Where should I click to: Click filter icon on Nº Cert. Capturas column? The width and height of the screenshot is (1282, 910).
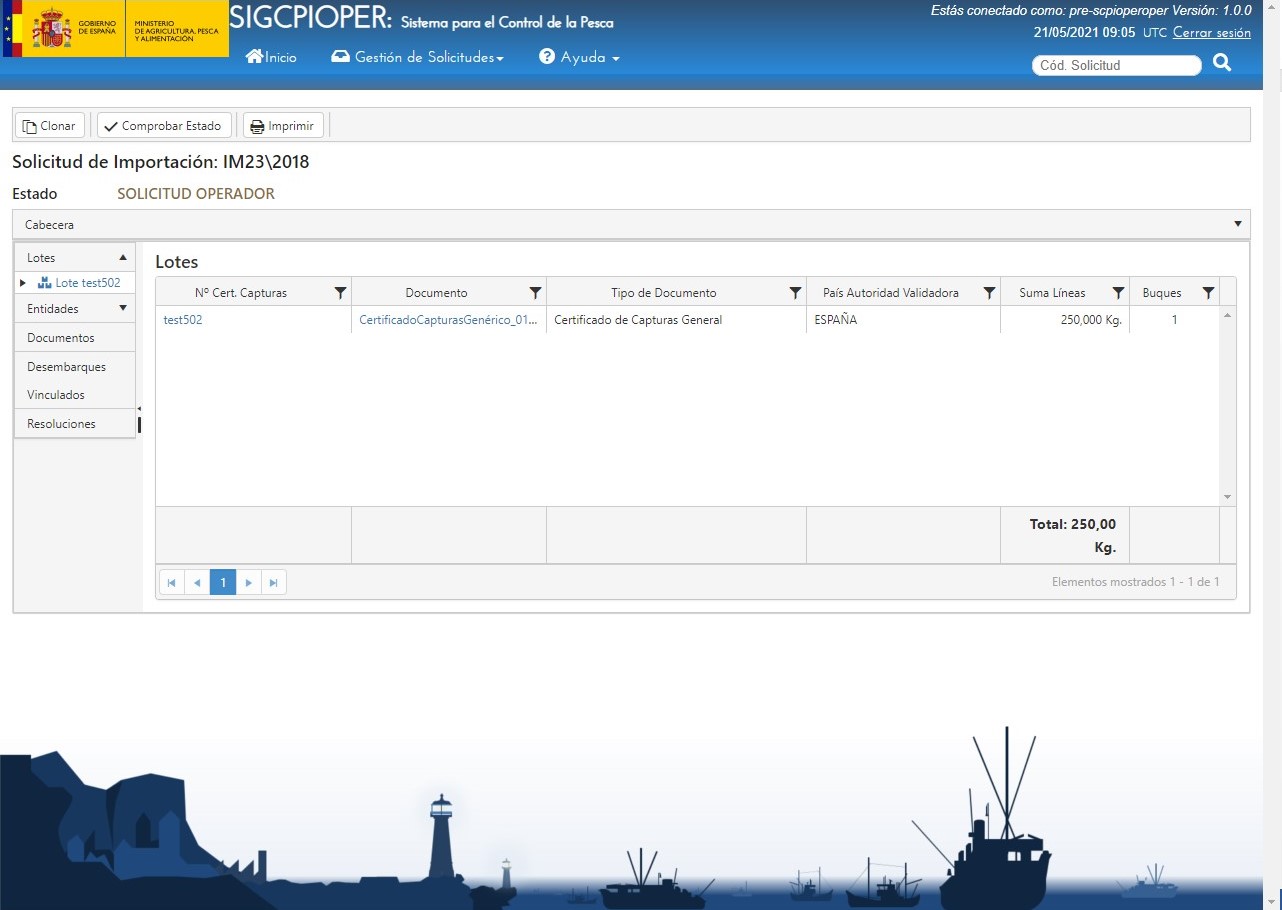click(x=340, y=293)
